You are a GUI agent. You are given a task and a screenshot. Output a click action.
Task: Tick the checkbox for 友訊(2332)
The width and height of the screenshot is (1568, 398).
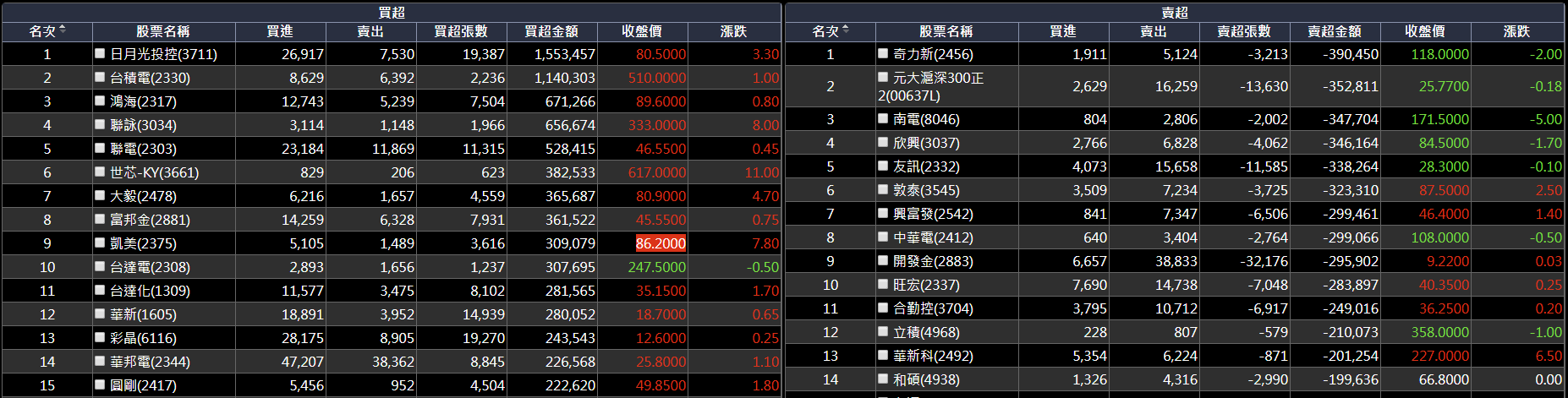tap(883, 166)
